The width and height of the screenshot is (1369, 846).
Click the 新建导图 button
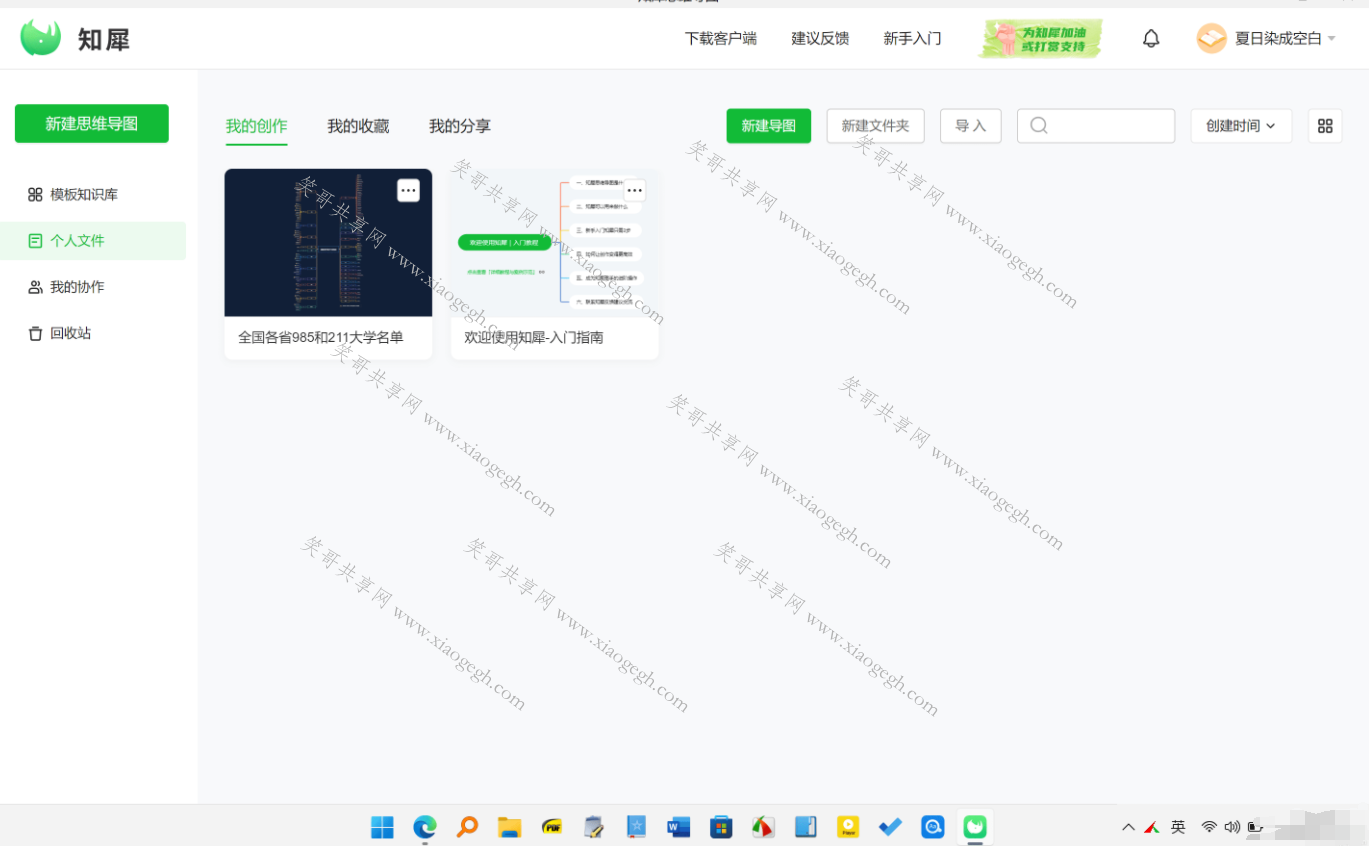click(769, 126)
